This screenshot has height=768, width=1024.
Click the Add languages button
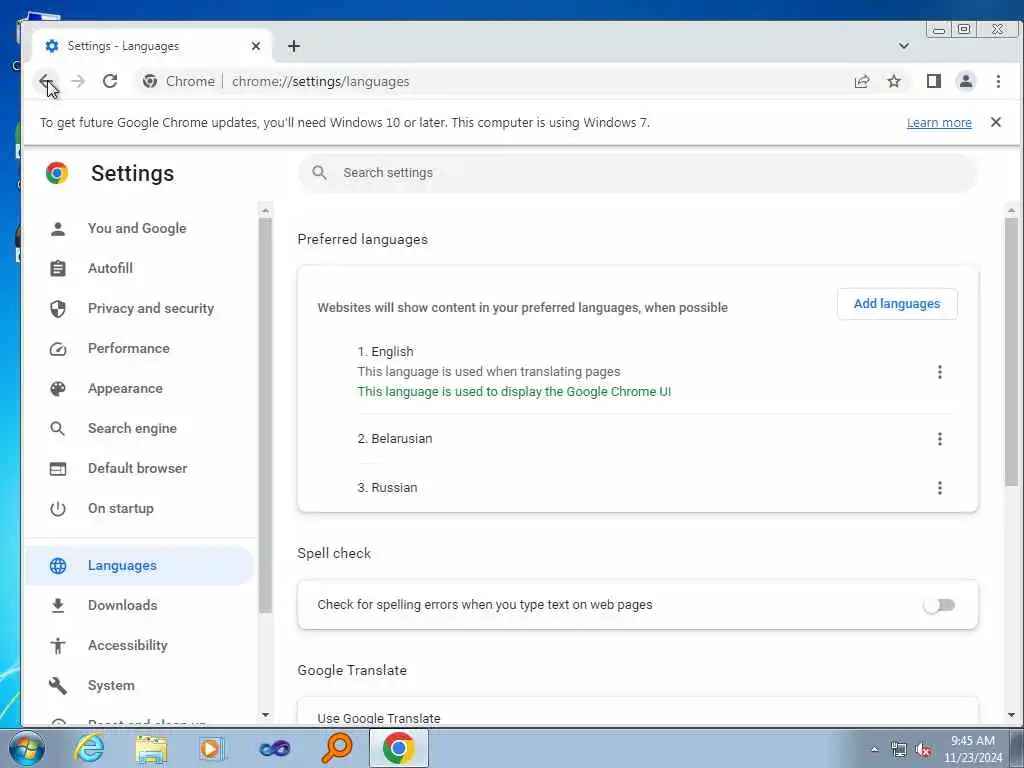click(897, 304)
